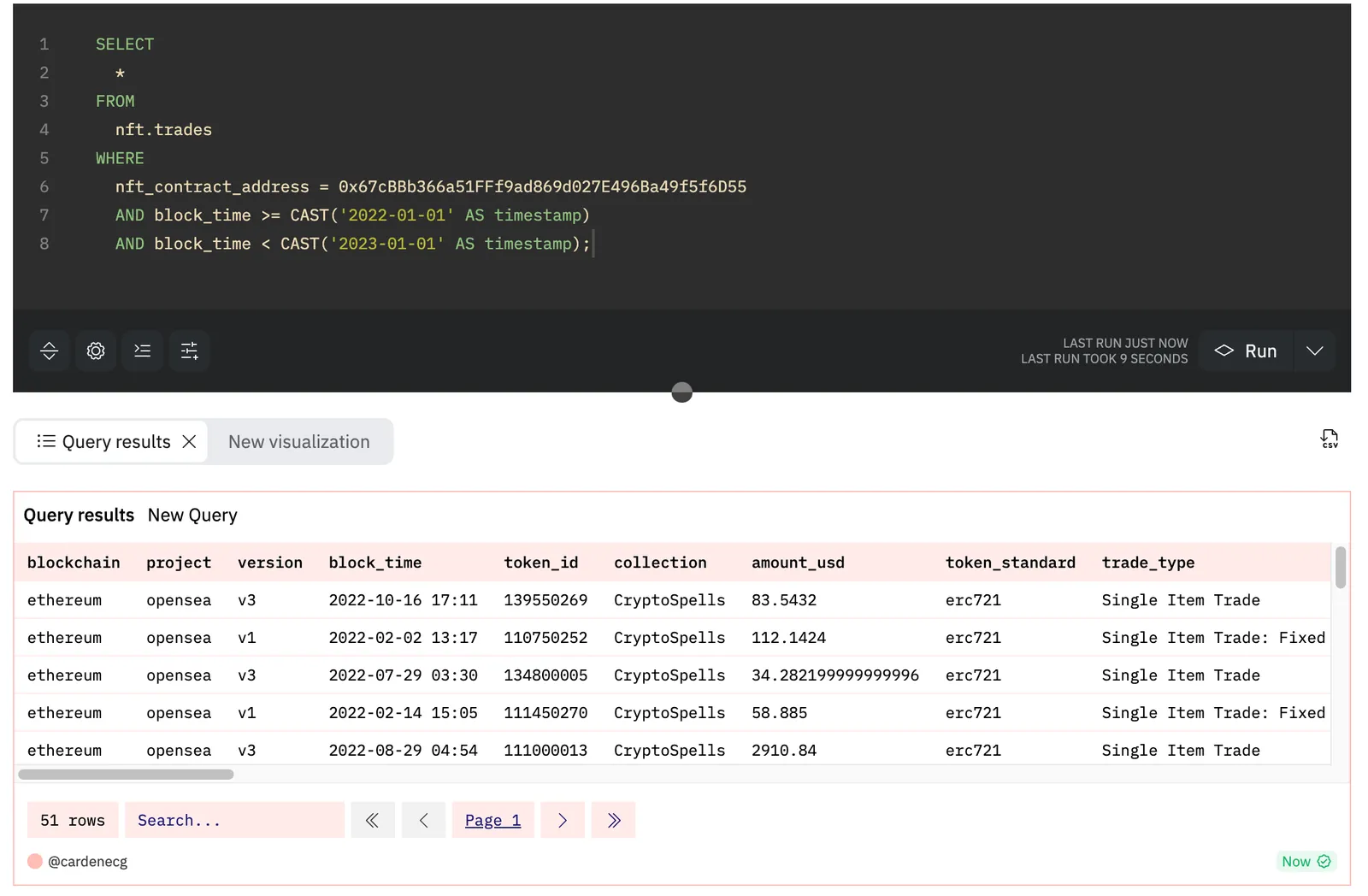Sort by the project column header
This screenshot has width=1368, height=896.
[x=179, y=563]
